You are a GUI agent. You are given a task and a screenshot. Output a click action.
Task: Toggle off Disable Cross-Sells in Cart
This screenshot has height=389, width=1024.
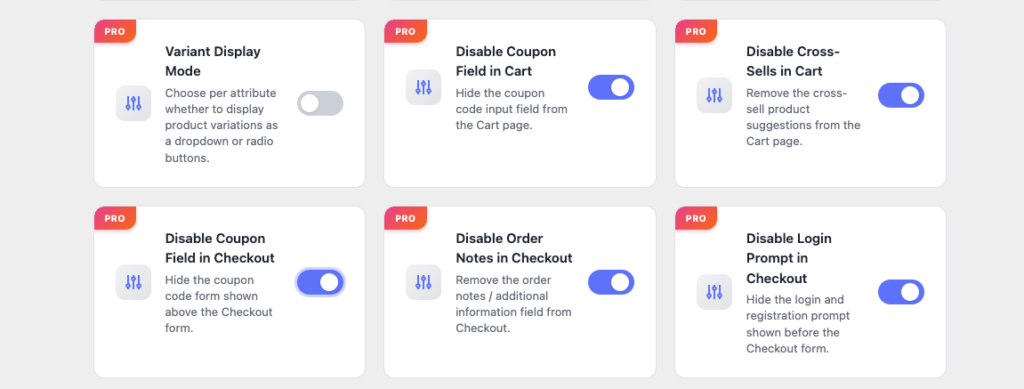(x=901, y=95)
